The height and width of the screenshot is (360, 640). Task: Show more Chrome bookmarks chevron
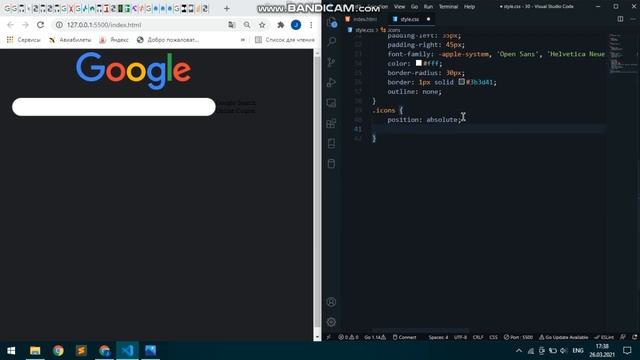243,40
